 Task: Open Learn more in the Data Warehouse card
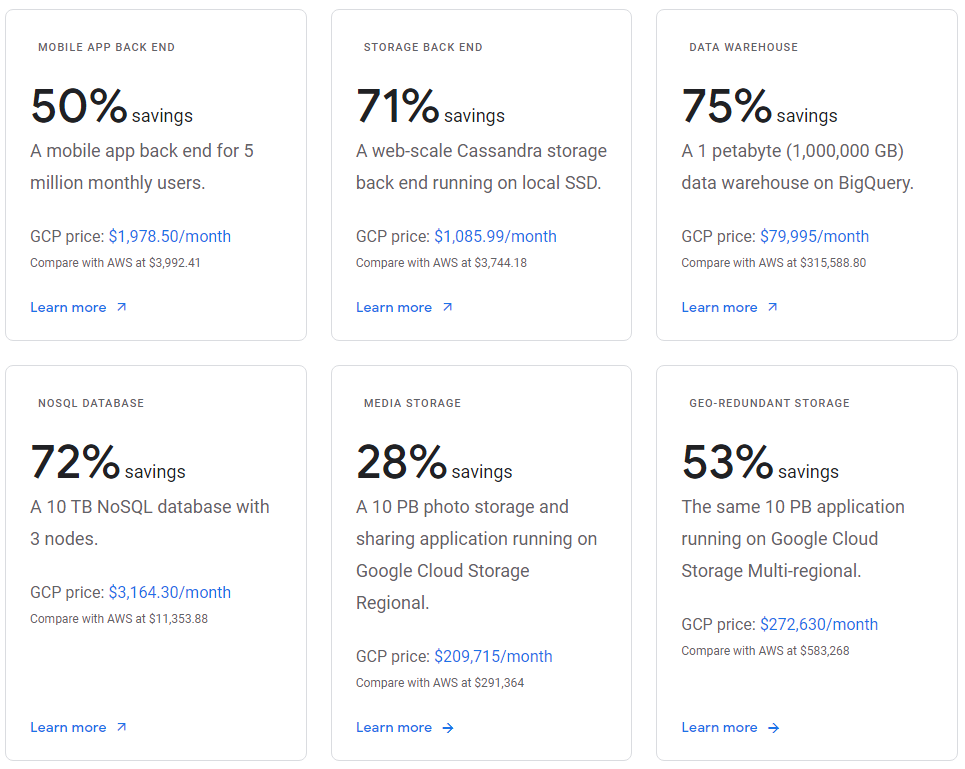pyautogui.click(x=719, y=307)
